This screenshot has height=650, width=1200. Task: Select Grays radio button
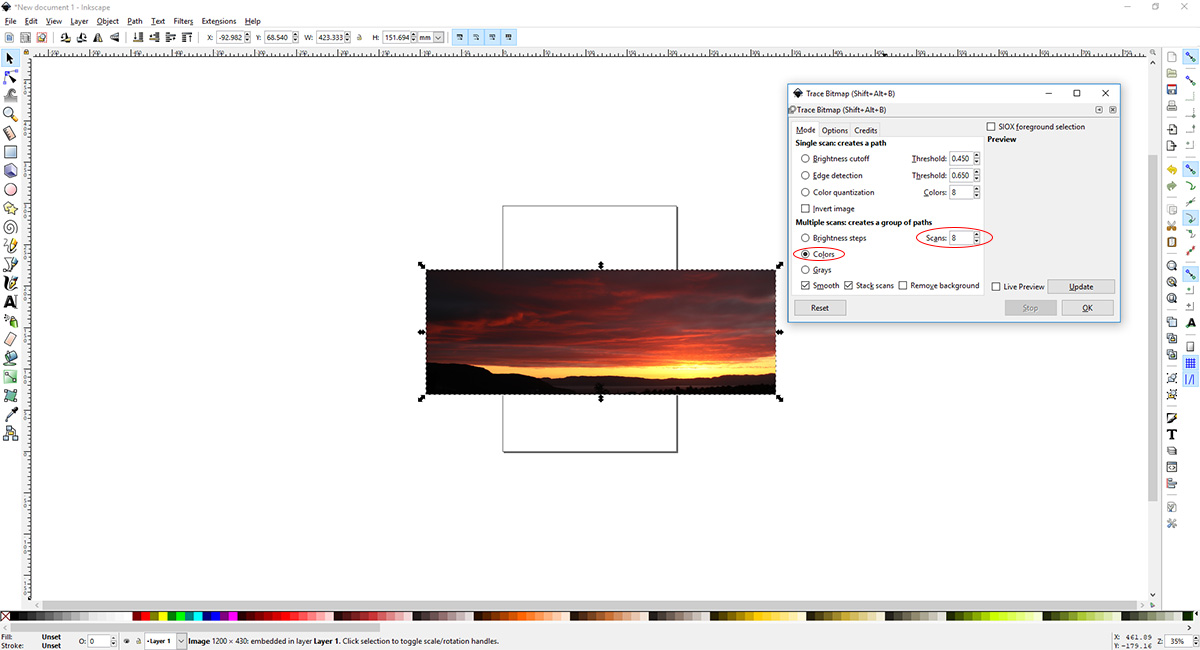pyautogui.click(x=805, y=270)
